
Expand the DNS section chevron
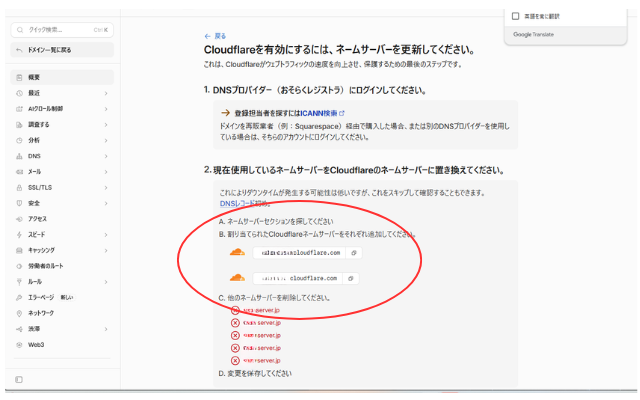point(106,156)
